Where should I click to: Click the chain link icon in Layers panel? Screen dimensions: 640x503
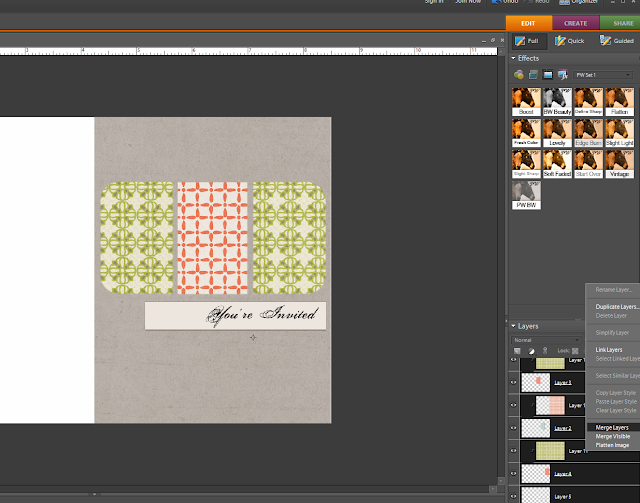coord(545,351)
